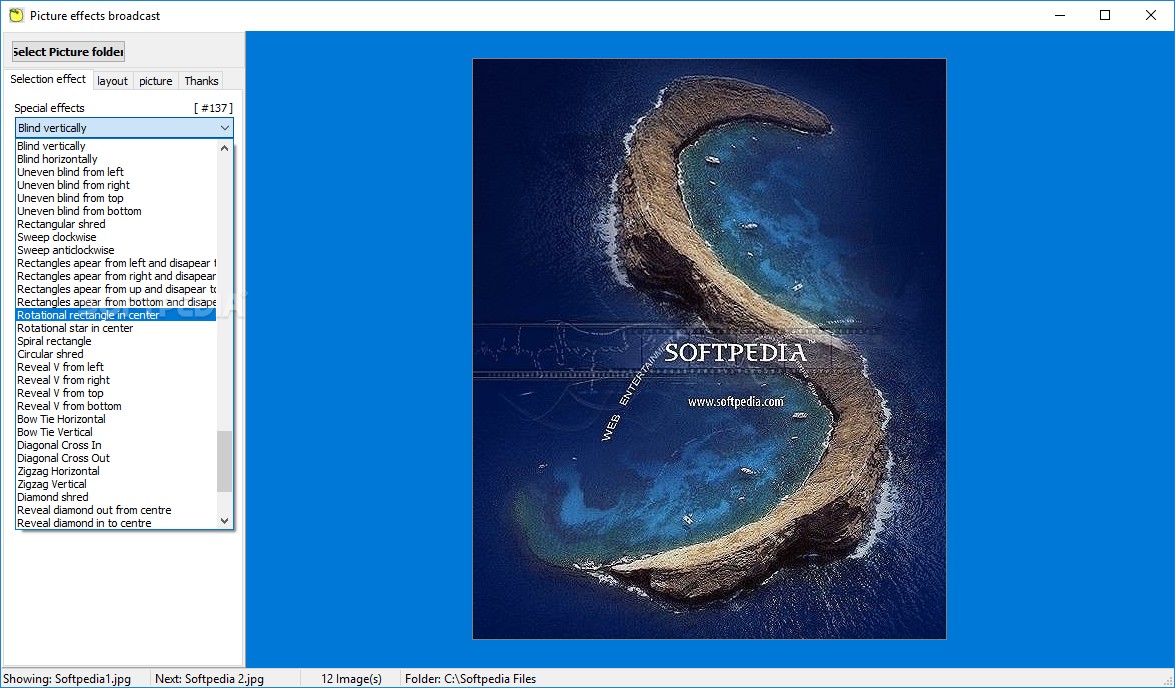Pick the Sweep anticlockwise effect
This screenshot has height=688, width=1175.
(x=116, y=250)
